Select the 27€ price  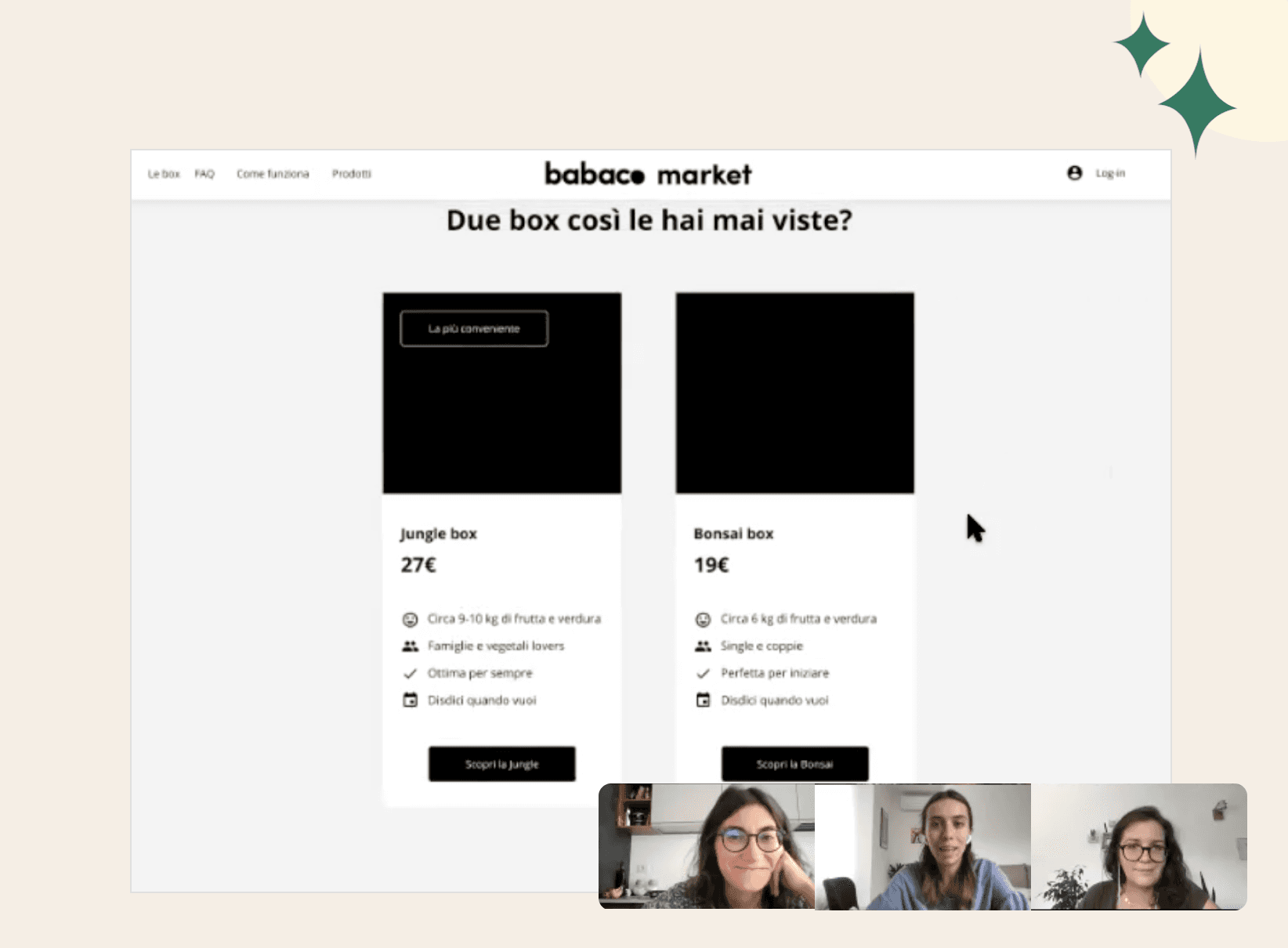coord(418,565)
